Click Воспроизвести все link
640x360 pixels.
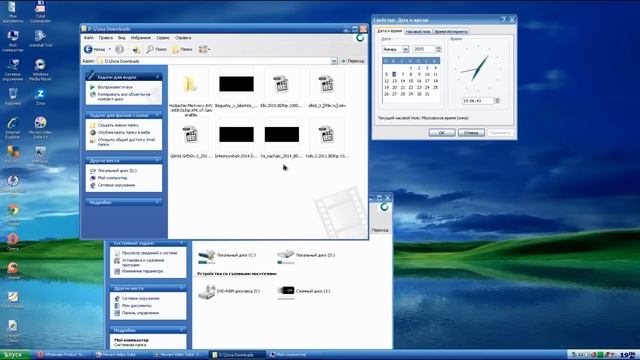click(115, 87)
